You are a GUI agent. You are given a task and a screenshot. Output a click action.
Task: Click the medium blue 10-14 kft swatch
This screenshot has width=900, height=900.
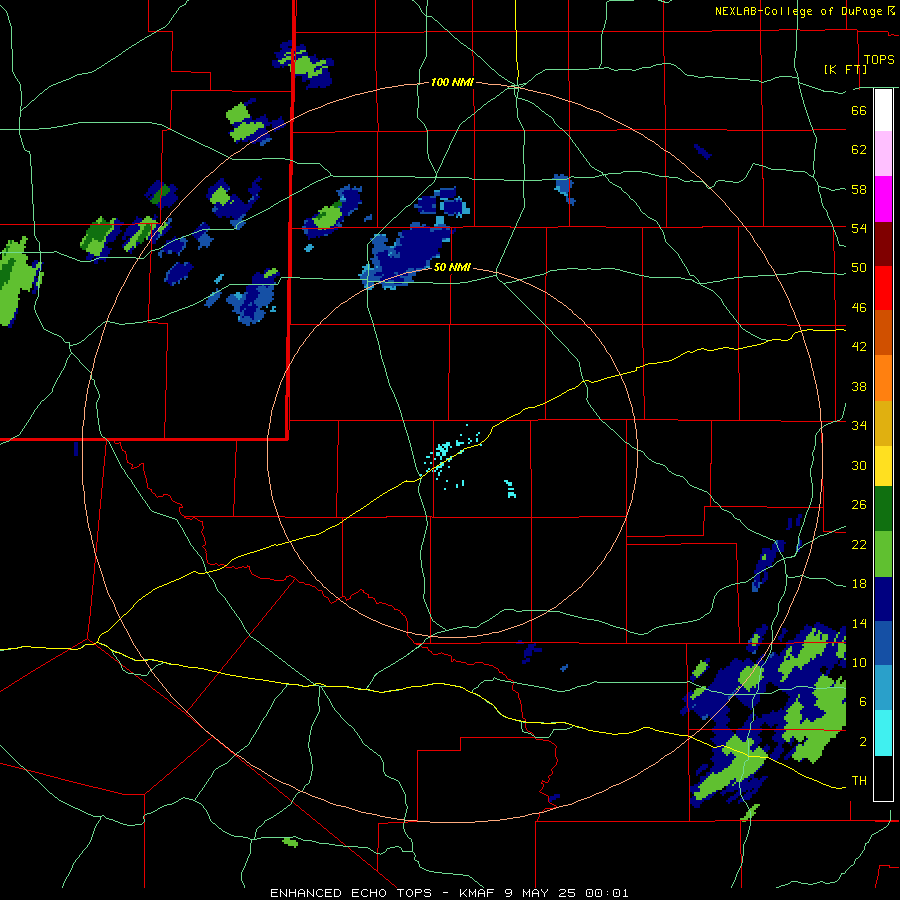[x=883, y=643]
